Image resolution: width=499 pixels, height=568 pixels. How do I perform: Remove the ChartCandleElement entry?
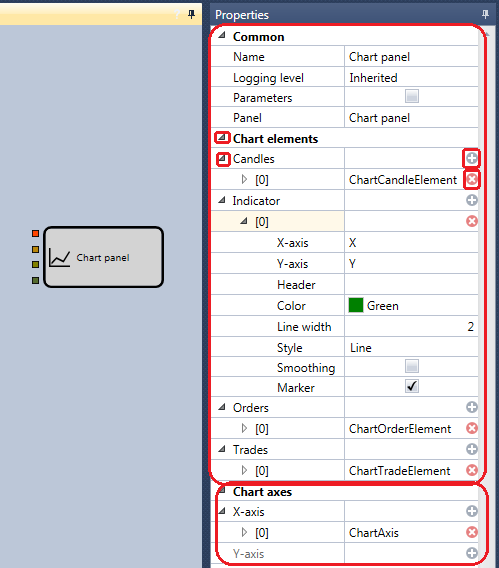[x=472, y=179]
